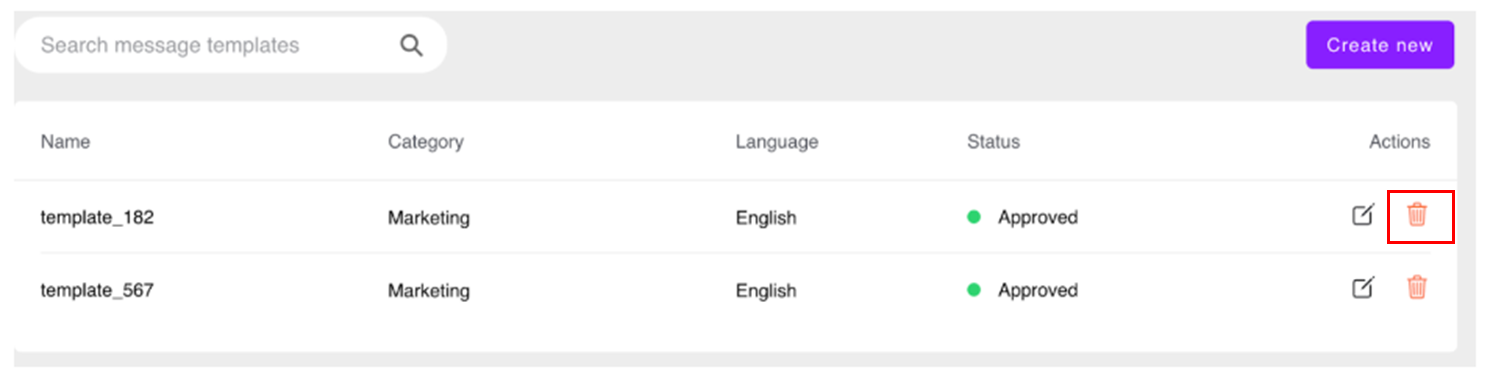
Task: Open the template_182 row name
Action: 97,217
